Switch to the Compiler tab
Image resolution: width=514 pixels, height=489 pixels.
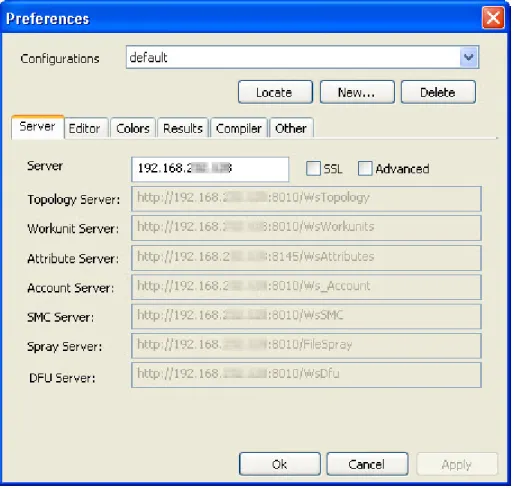point(239,128)
